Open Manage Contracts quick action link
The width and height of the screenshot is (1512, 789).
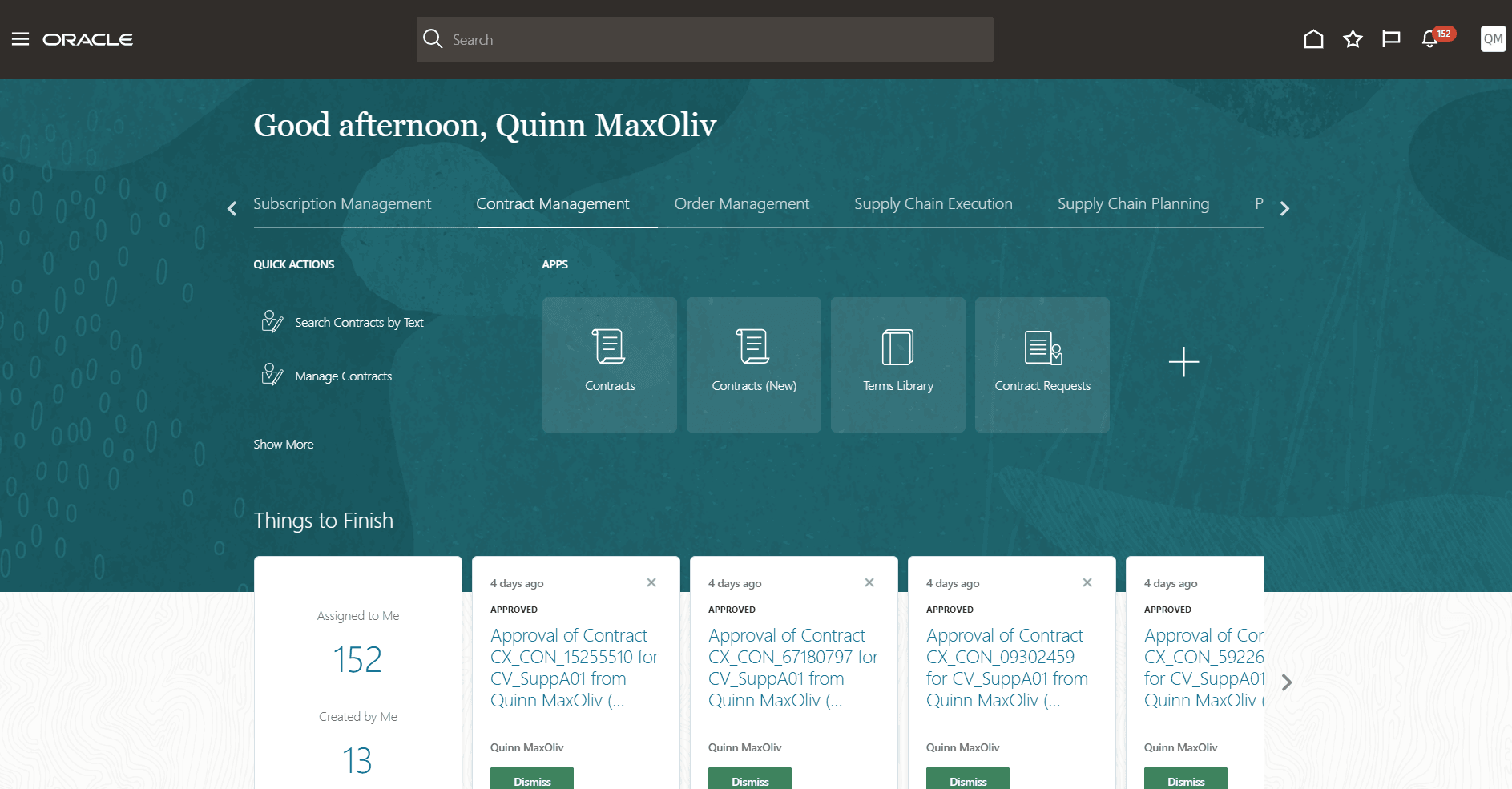click(343, 376)
